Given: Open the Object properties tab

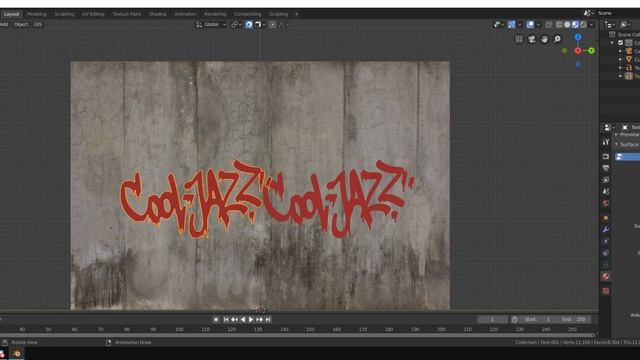Looking at the screenshot, I should coord(606,218).
